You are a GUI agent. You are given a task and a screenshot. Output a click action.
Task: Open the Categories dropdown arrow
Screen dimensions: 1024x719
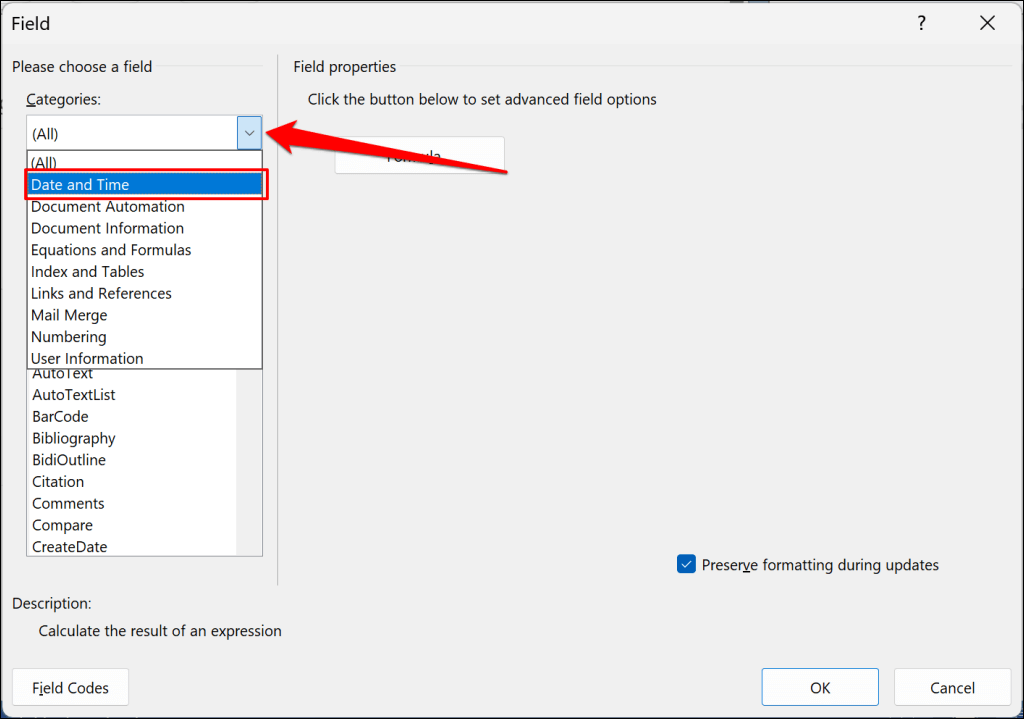click(x=249, y=133)
